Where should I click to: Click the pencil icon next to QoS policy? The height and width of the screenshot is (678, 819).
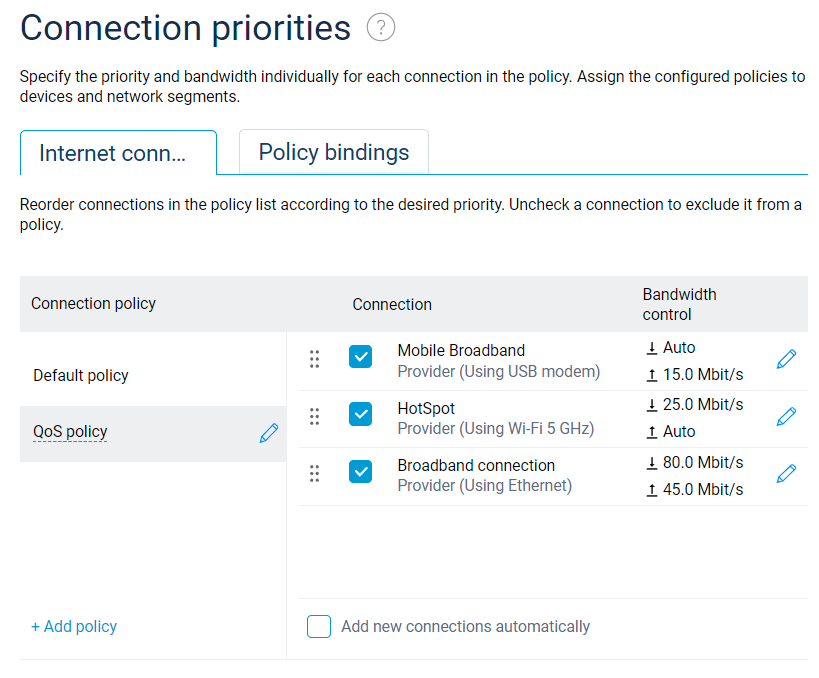coord(268,433)
